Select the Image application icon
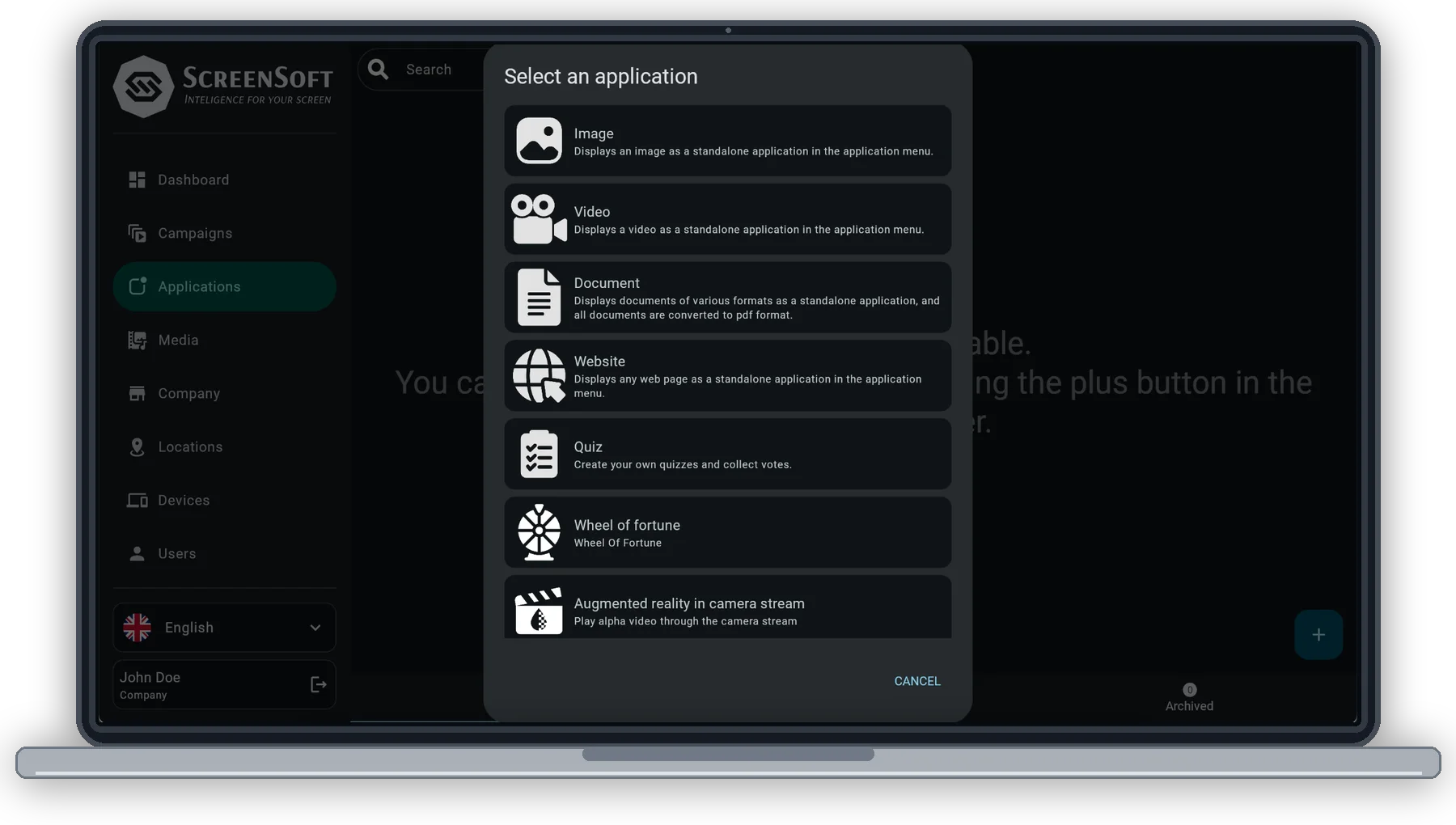 pyautogui.click(x=539, y=141)
